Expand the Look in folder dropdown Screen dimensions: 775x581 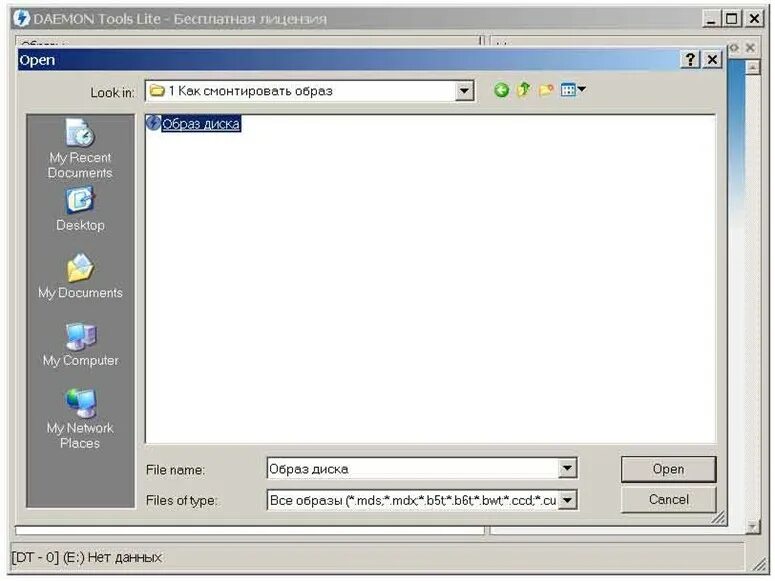464,91
